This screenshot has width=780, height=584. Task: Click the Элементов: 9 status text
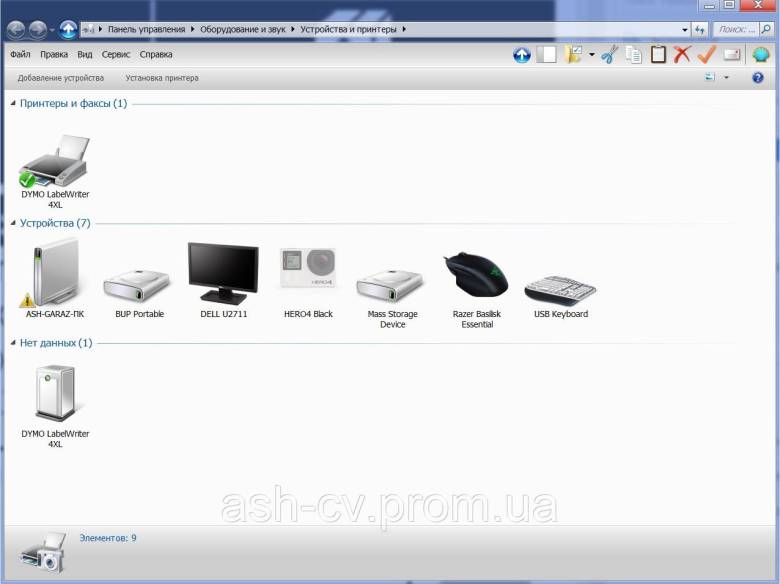[108, 538]
